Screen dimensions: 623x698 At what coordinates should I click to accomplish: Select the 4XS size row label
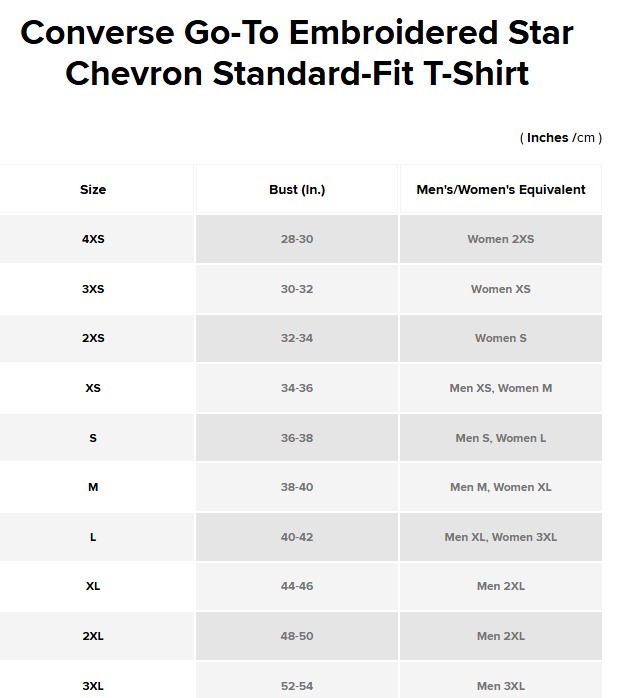coord(93,239)
